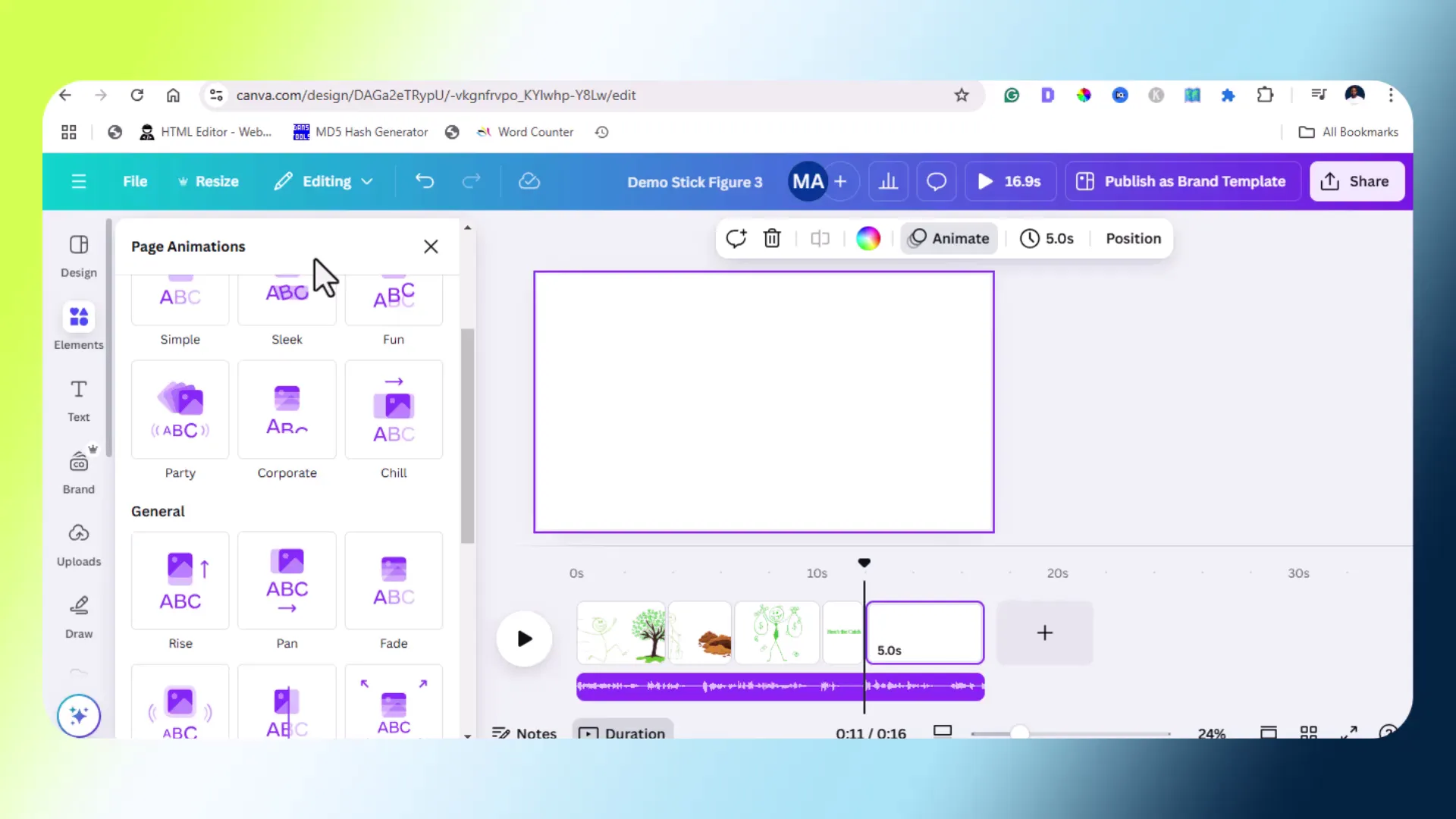Select the tree stick figure clip

(621, 632)
